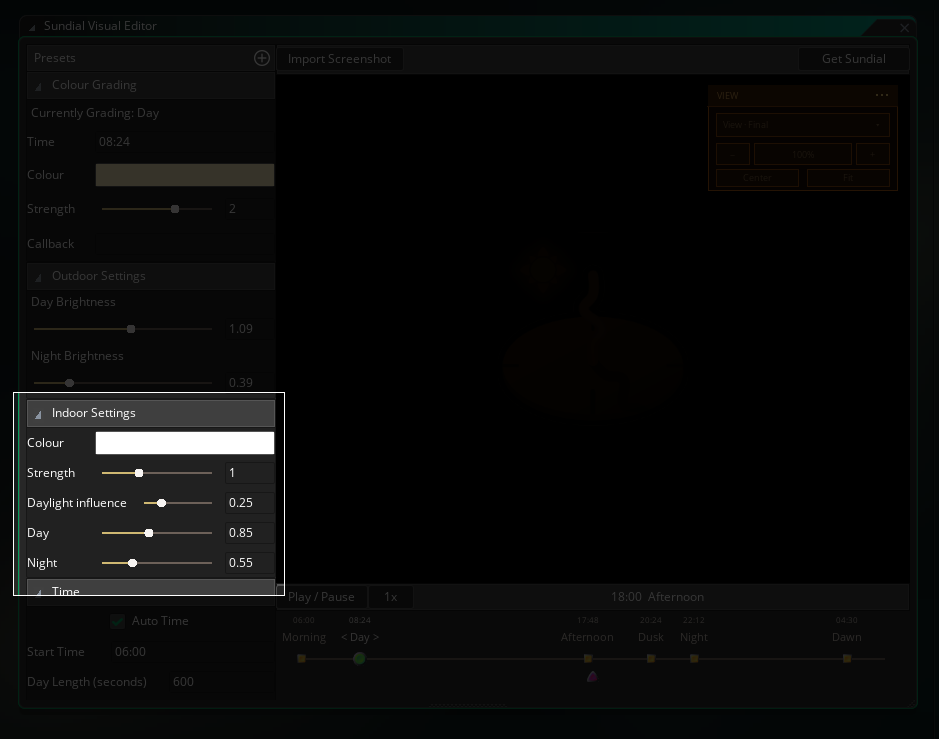Select the Dusk timeline marker
This screenshot has height=739, width=939.
(x=651, y=659)
